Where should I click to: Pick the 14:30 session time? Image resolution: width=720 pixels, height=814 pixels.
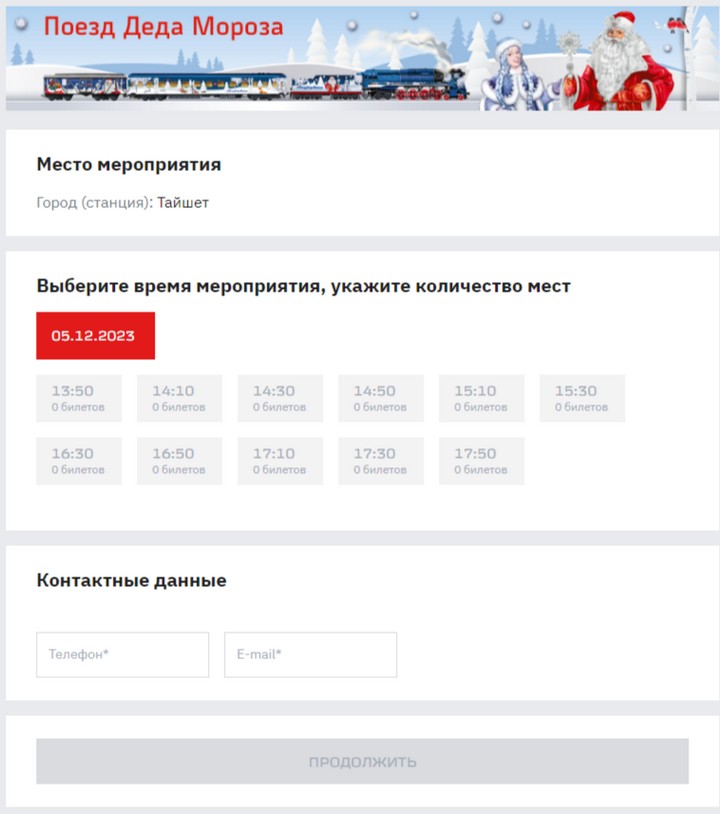pos(280,398)
